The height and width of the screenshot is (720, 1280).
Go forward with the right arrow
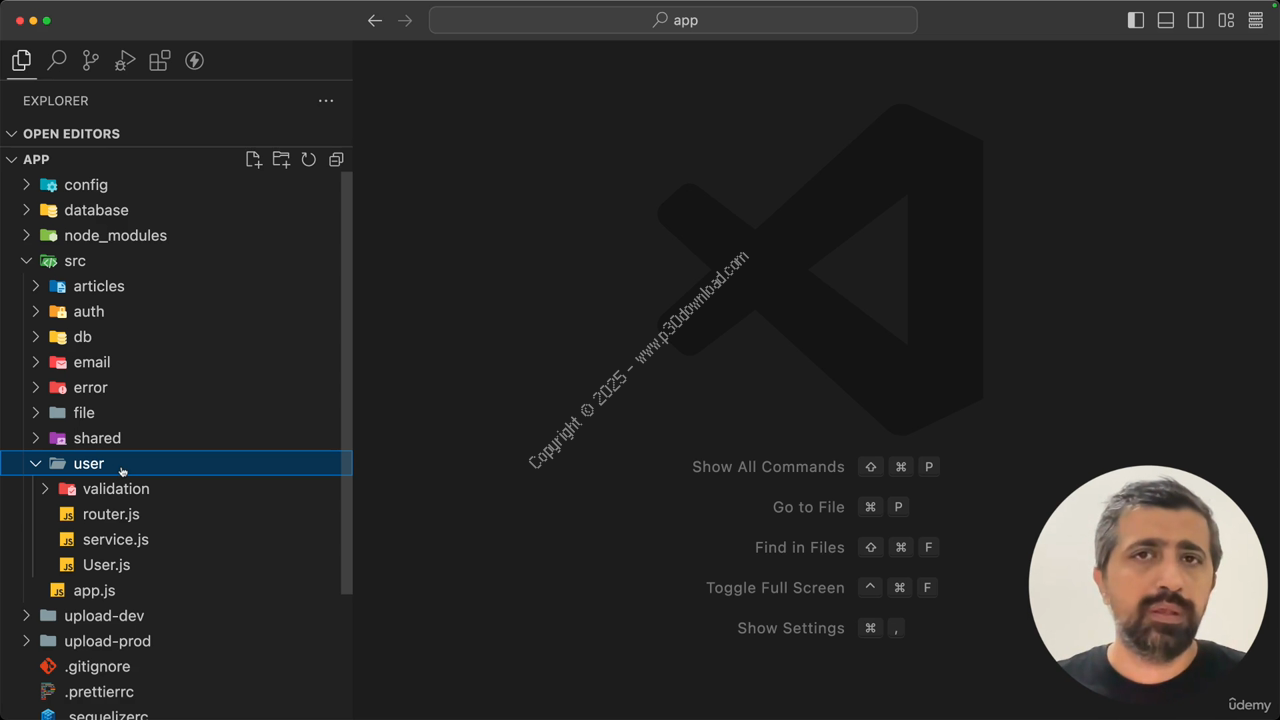pos(405,20)
